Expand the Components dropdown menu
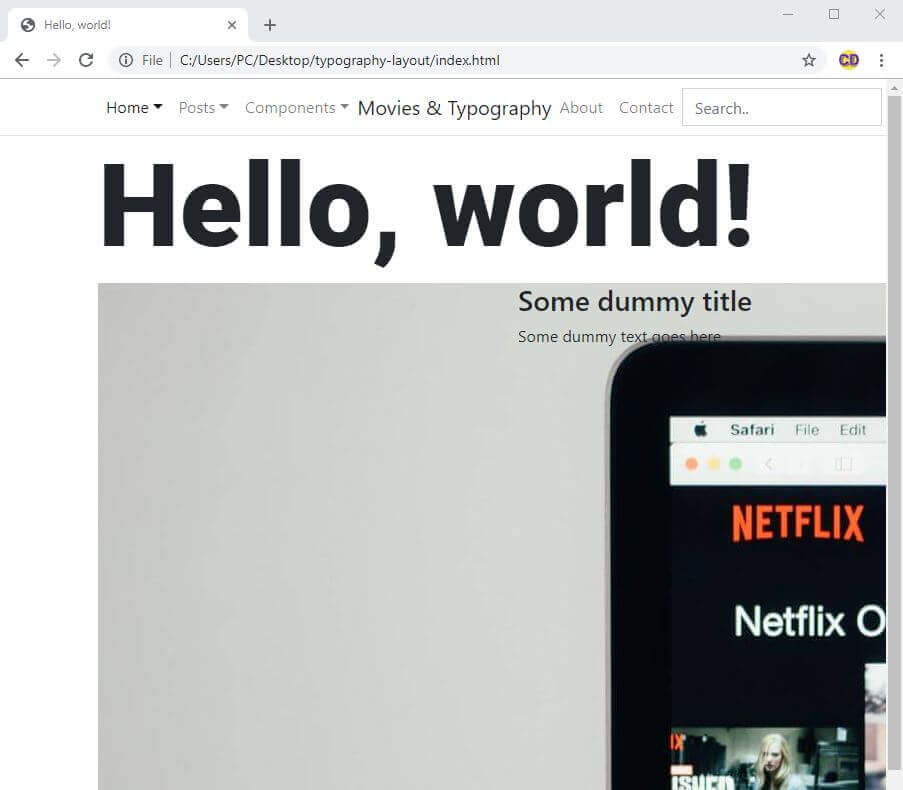The height and width of the screenshot is (790, 903). click(x=297, y=108)
